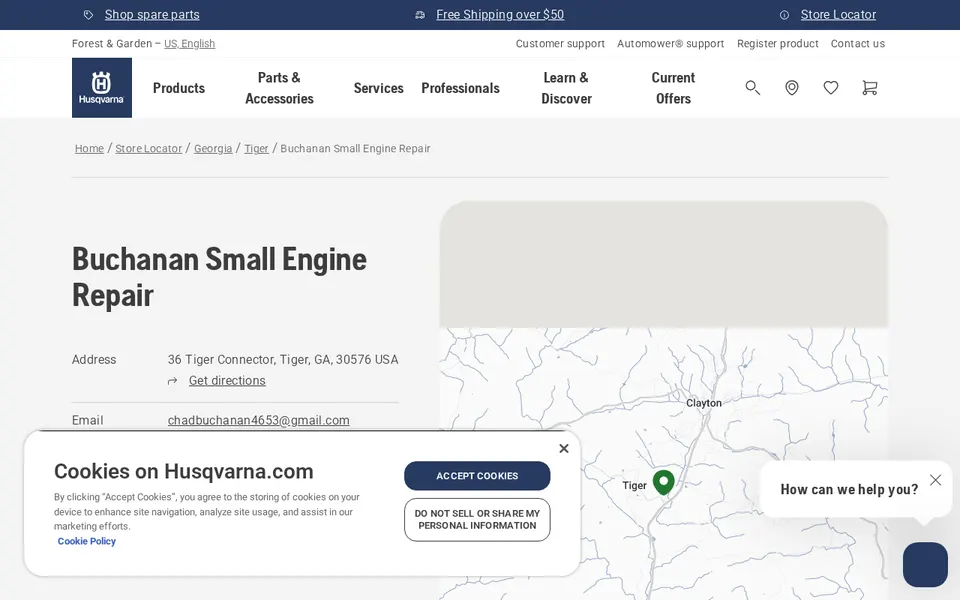960x600 pixels.
Task: Click Contact us link
Action: pyautogui.click(x=858, y=43)
